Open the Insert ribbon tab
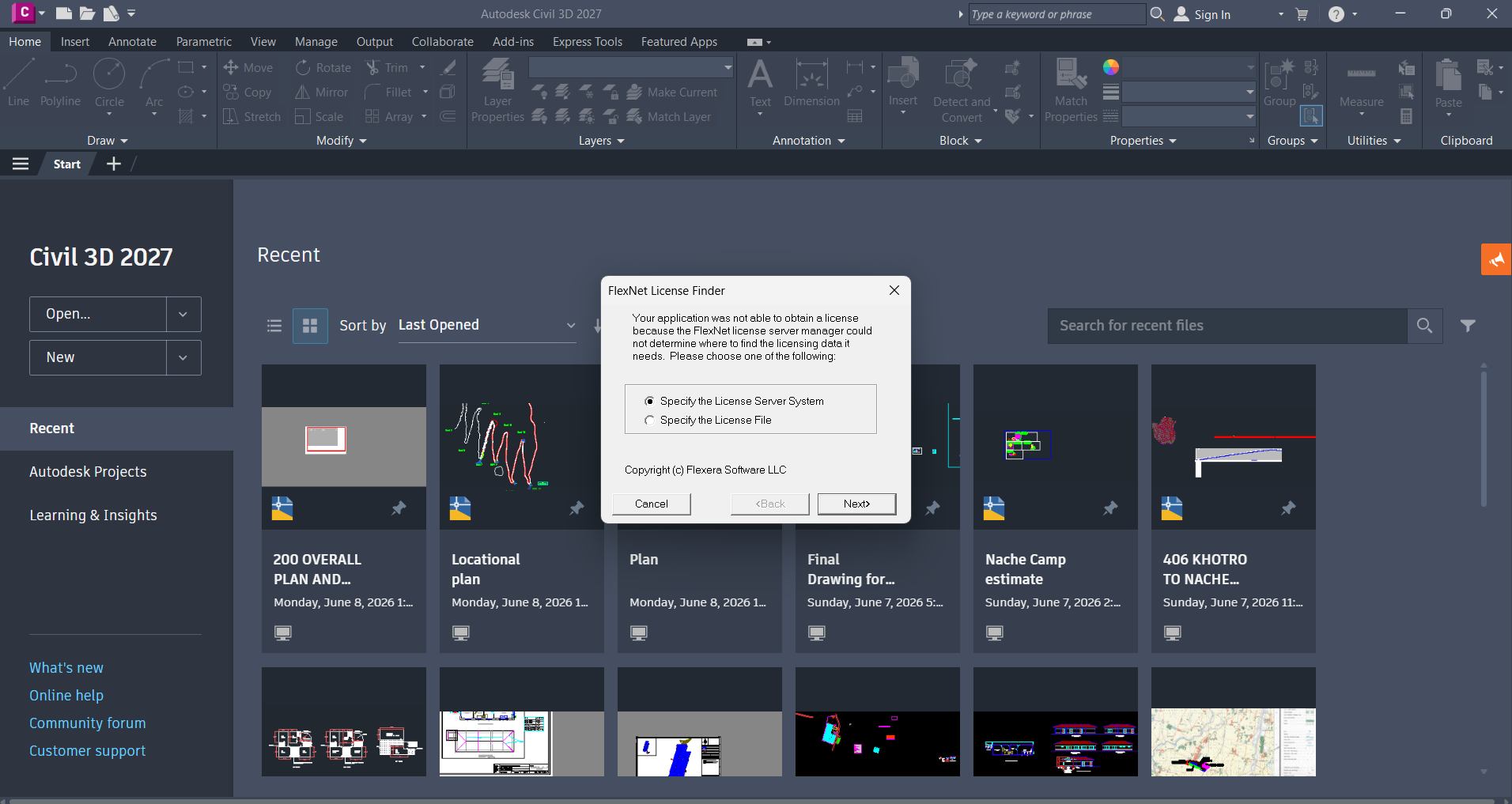 pyautogui.click(x=75, y=42)
